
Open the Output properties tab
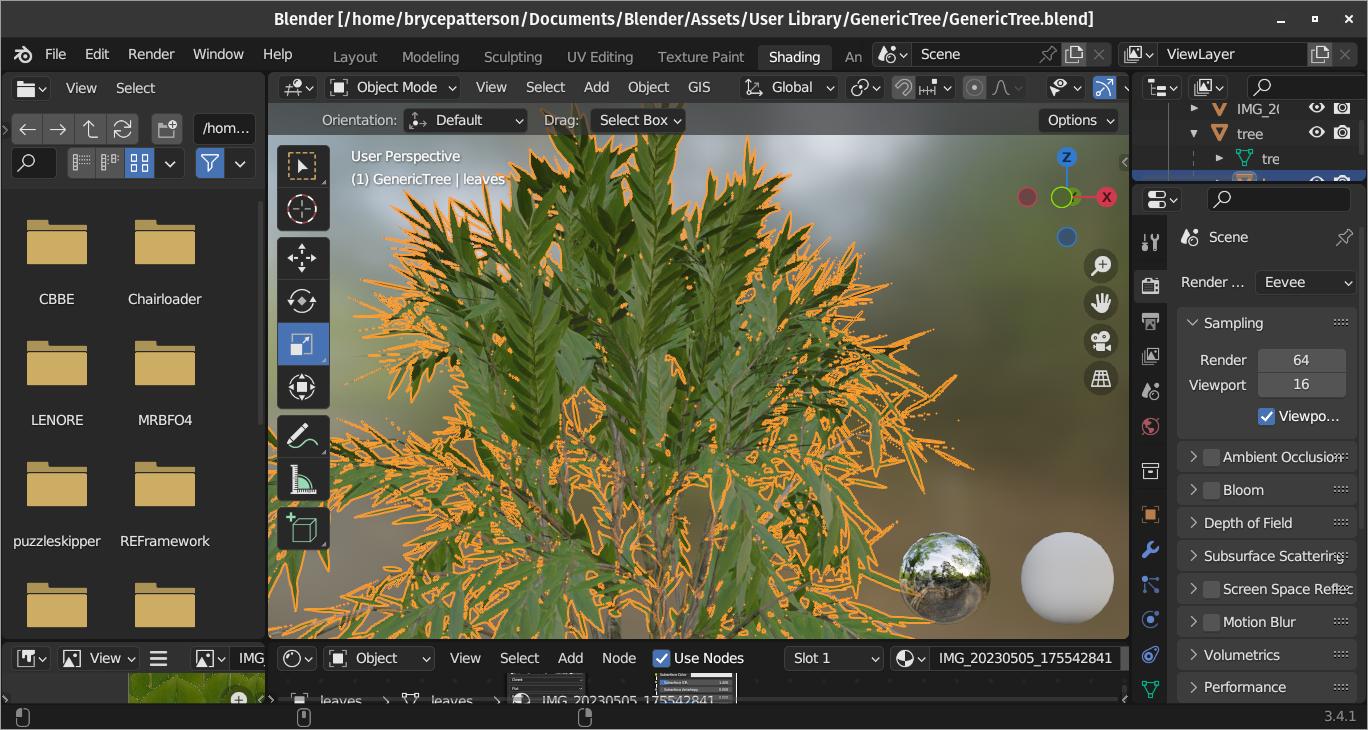click(1150, 321)
